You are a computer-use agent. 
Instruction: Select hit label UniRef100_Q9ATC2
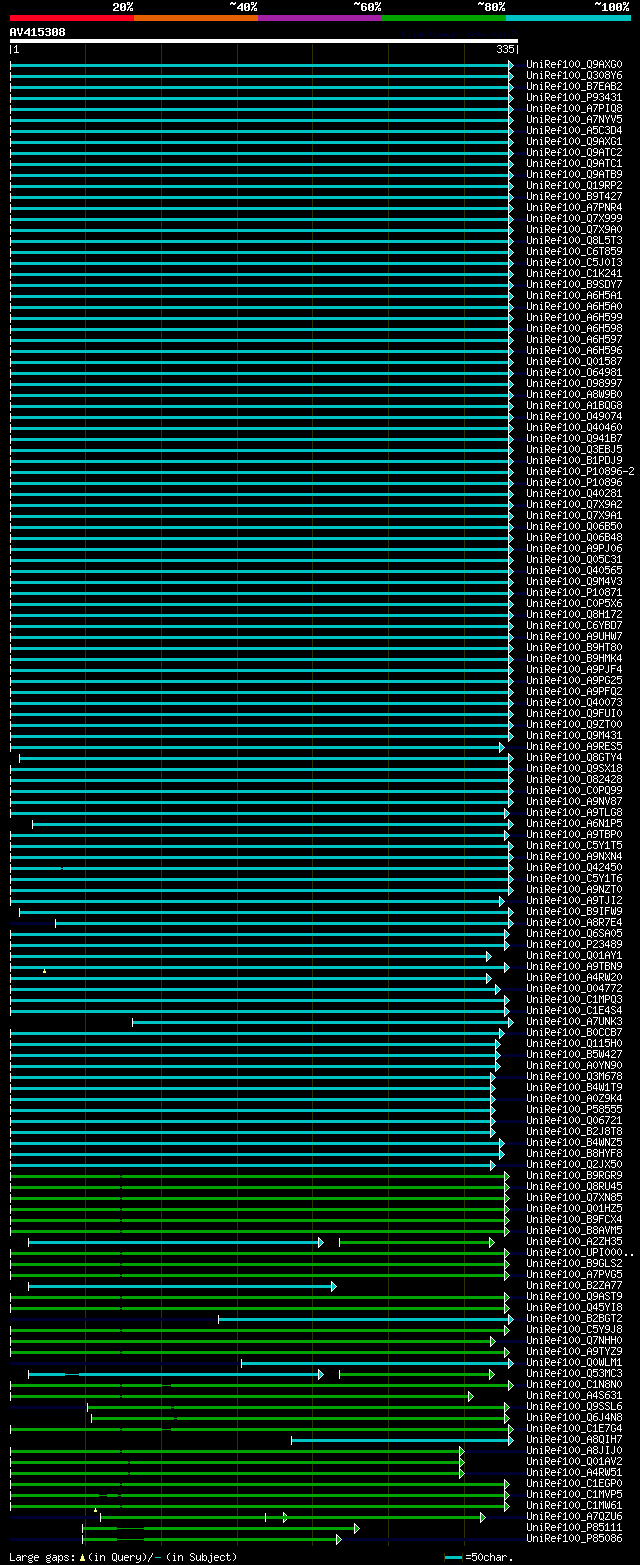[x=574, y=153]
